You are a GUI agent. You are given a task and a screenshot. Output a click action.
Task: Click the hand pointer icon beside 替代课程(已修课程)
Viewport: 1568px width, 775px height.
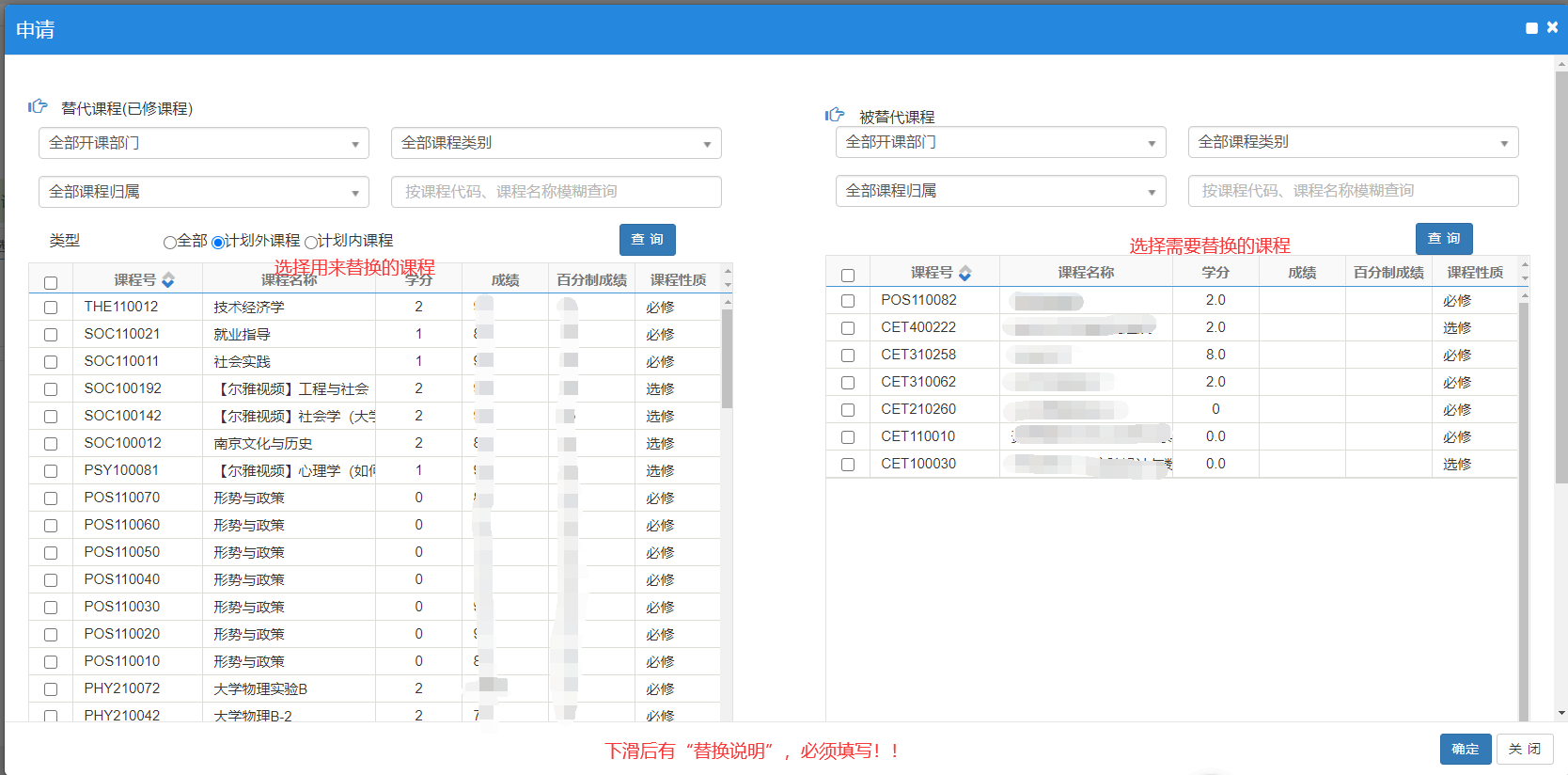click(38, 107)
